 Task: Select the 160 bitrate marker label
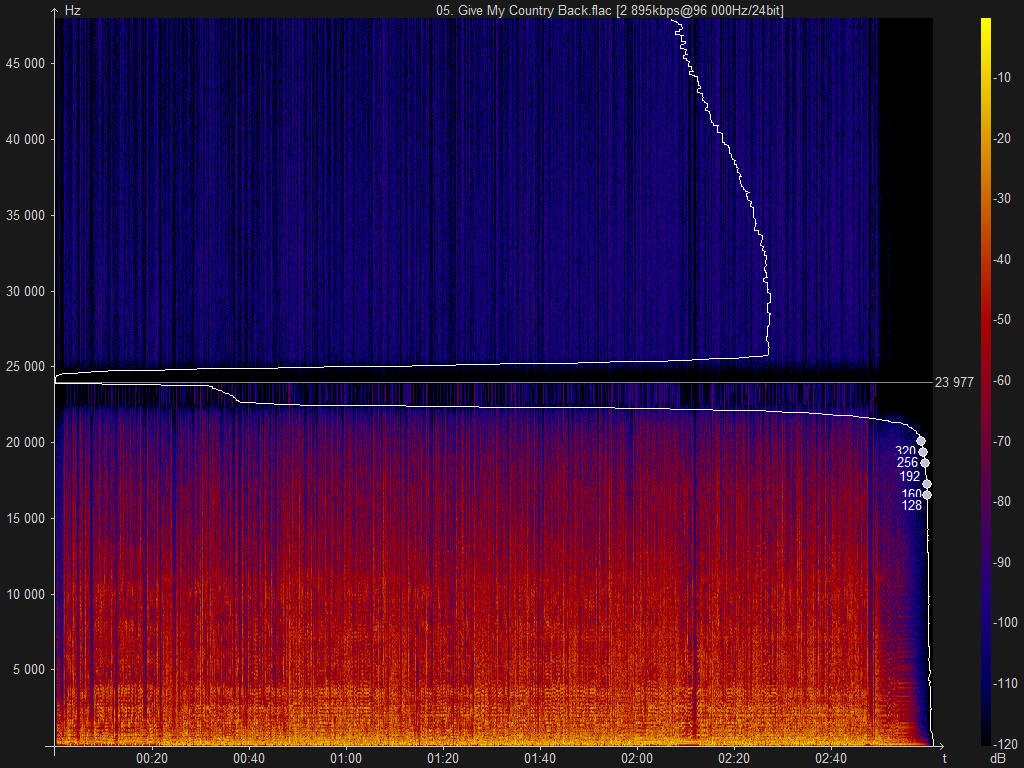click(x=912, y=494)
